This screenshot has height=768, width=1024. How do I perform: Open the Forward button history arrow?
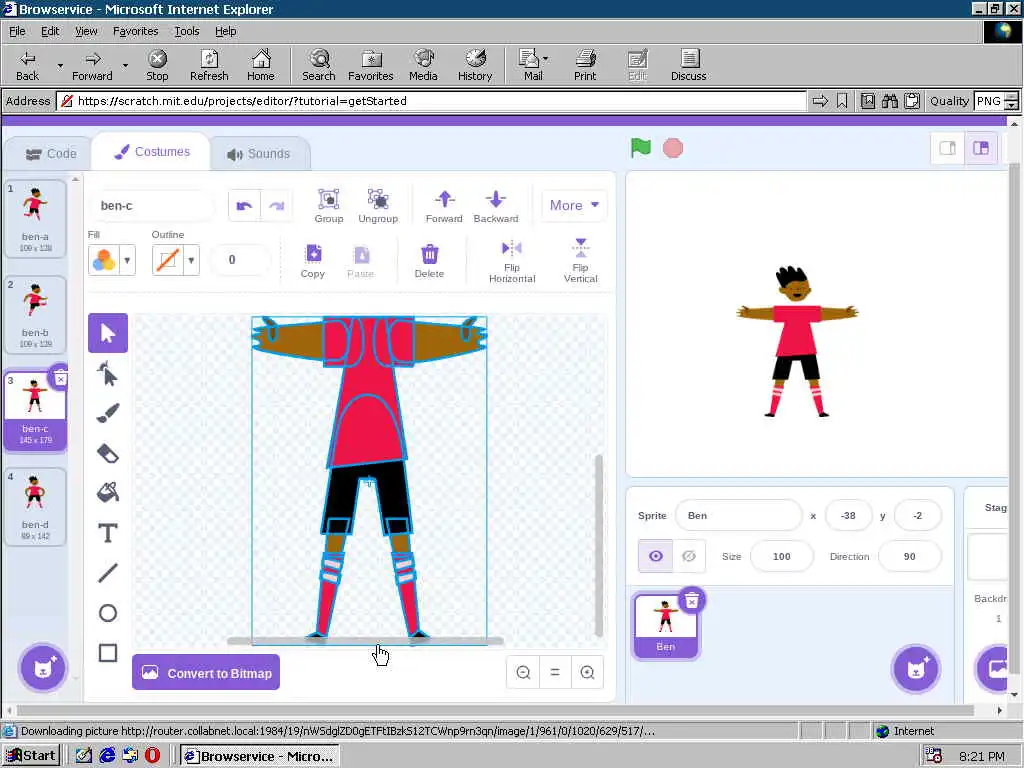[x=125, y=65]
